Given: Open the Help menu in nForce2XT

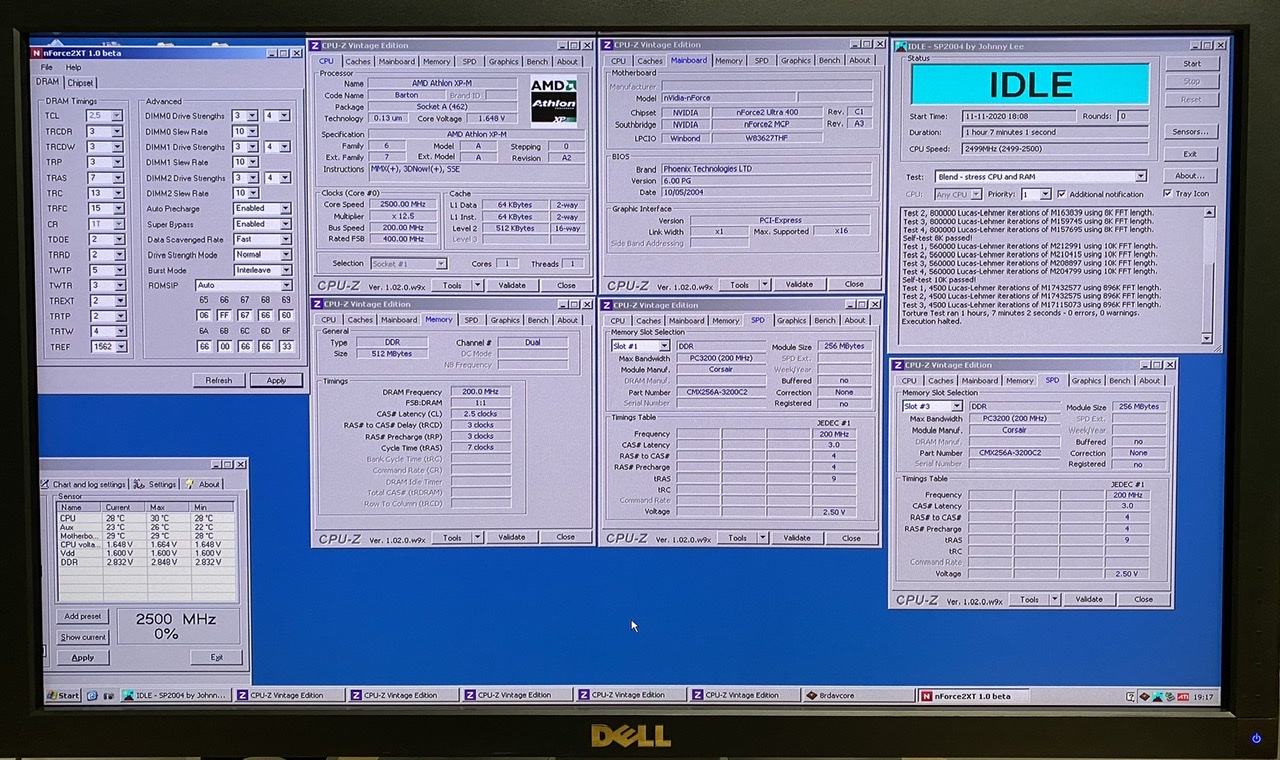Looking at the screenshot, I should 74,67.
